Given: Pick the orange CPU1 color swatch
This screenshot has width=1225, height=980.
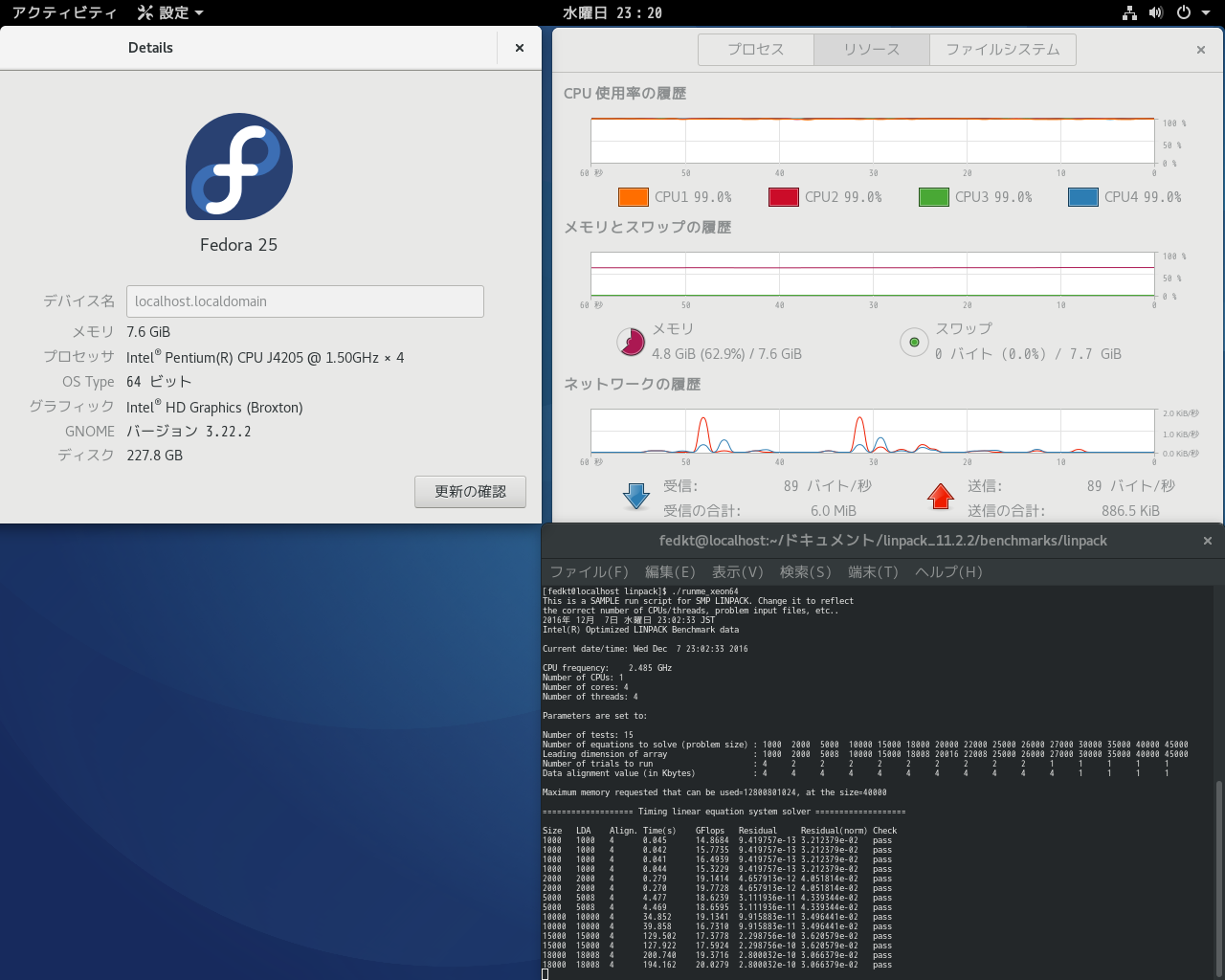Looking at the screenshot, I should (x=634, y=197).
